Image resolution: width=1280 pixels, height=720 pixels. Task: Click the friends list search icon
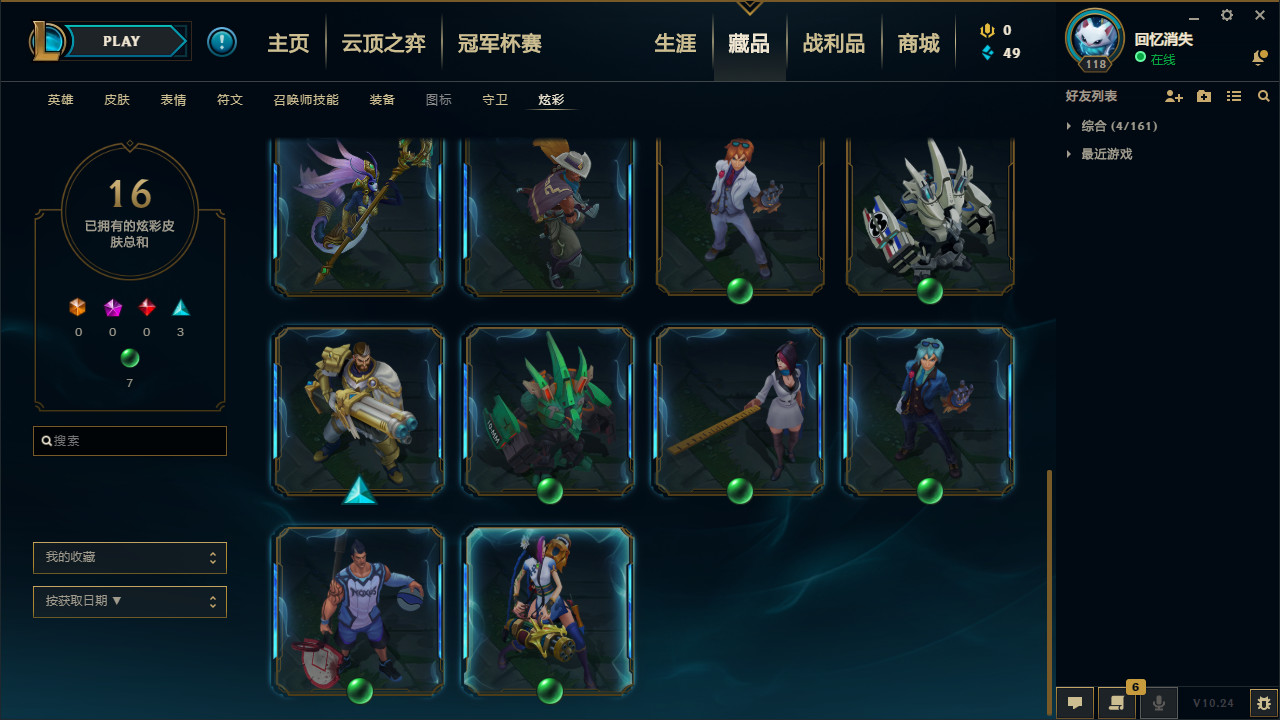point(1264,96)
